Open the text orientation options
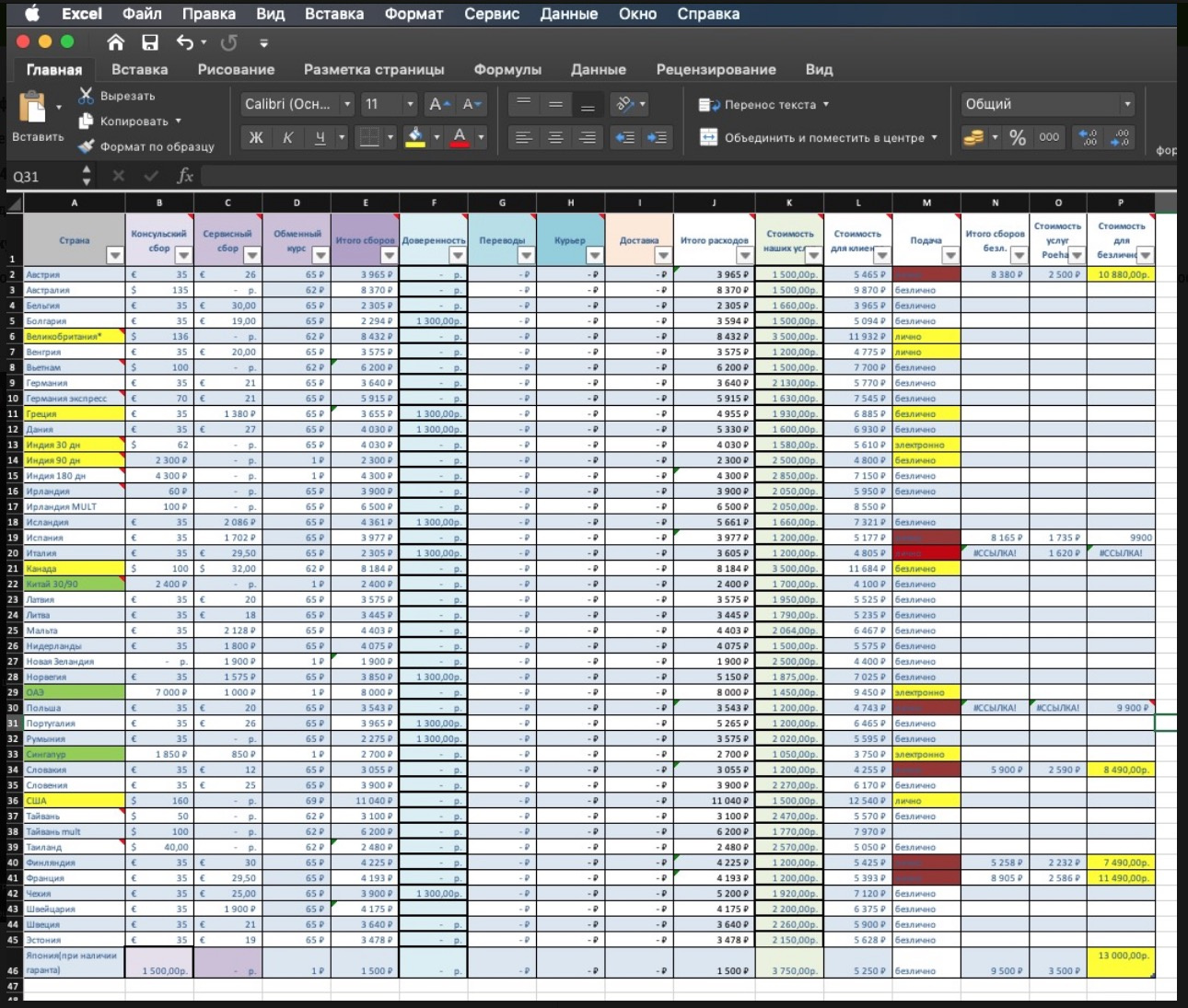Screen dimensions: 1188x1008 [631, 104]
